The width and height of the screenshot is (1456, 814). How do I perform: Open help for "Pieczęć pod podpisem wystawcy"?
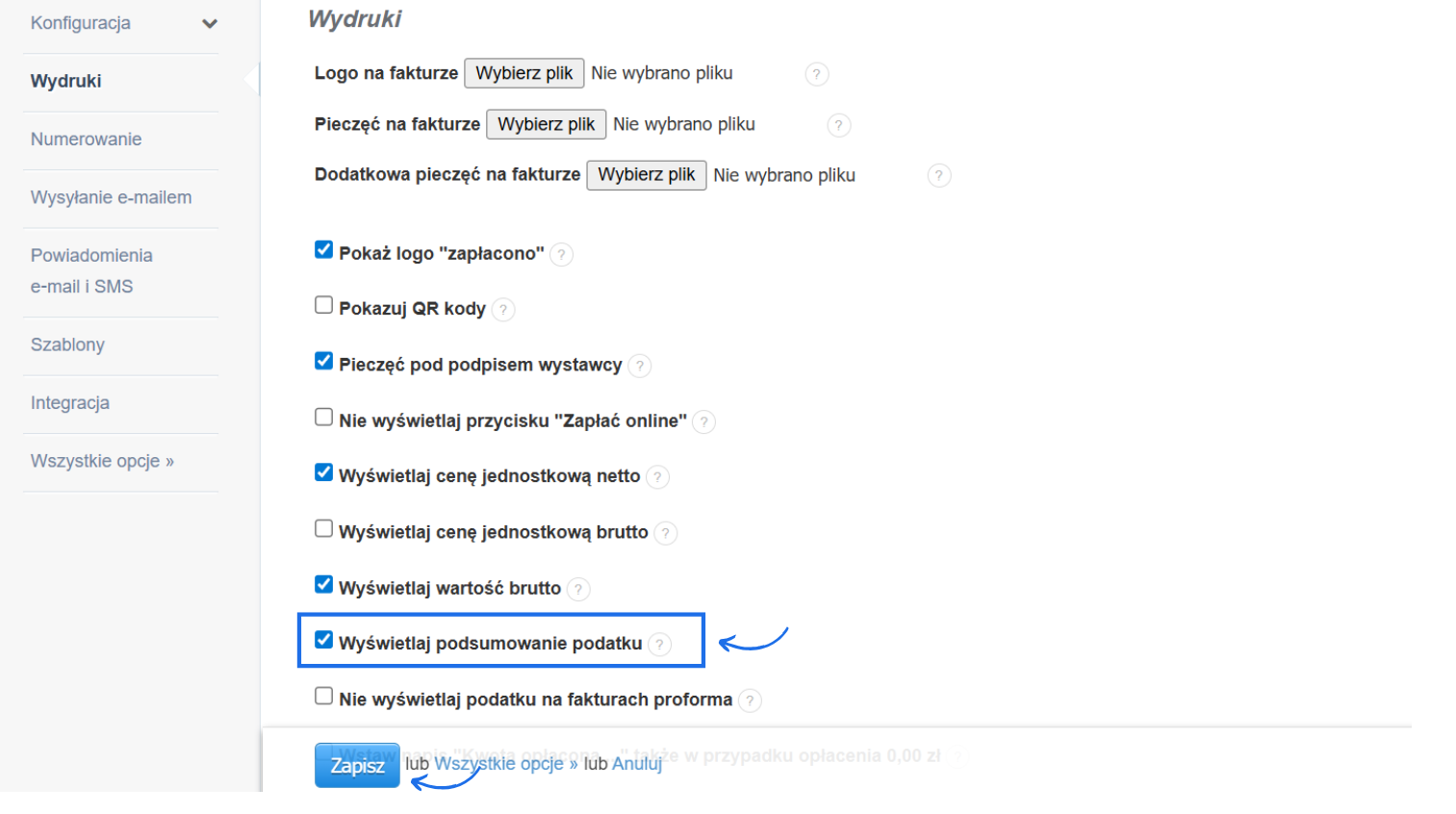[x=639, y=366]
